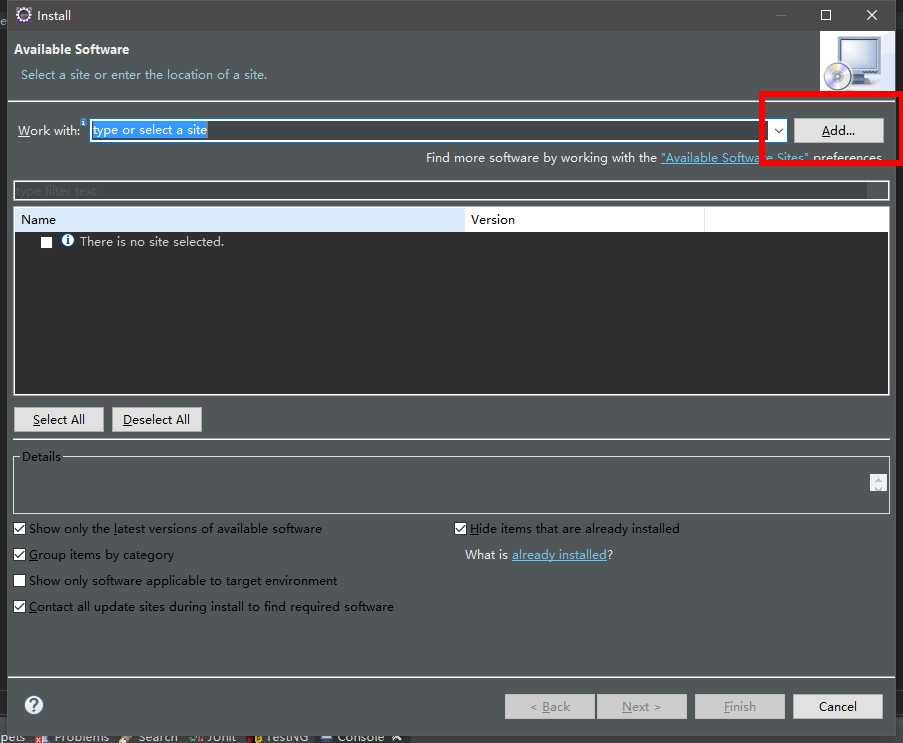Viewport: 903px width, 743px height.
Task: Toggle Show only the latest versions checkbox
Action: pos(20,529)
